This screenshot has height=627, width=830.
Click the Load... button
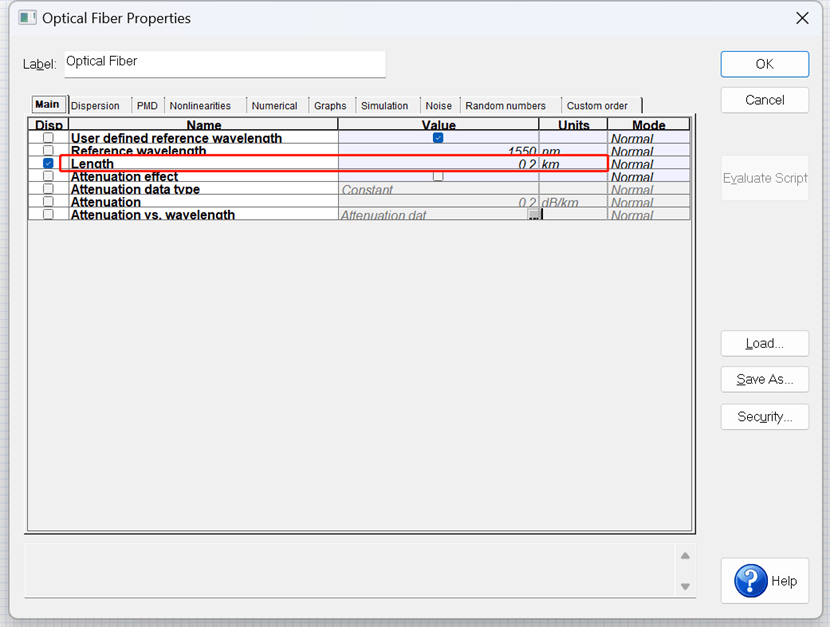click(x=764, y=343)
